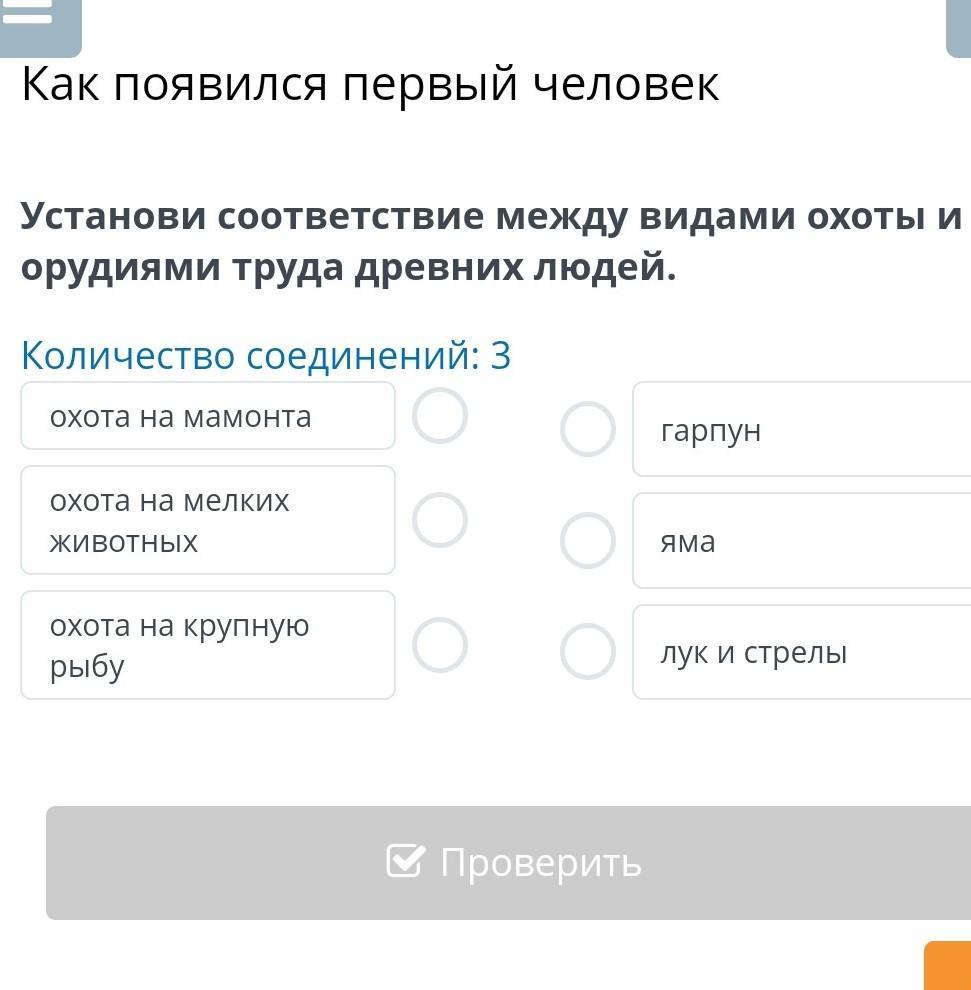Select the connector circle next to гарпун
Screen dimensions: 971x990
(x=588, y=430)
